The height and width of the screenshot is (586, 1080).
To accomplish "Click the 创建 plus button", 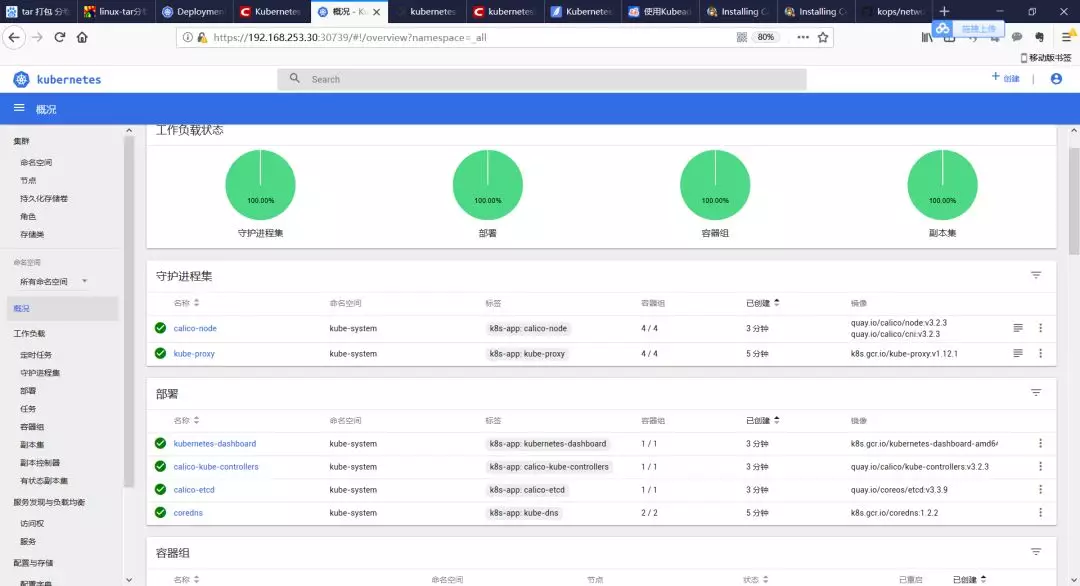I will [x=1006, y=78].
